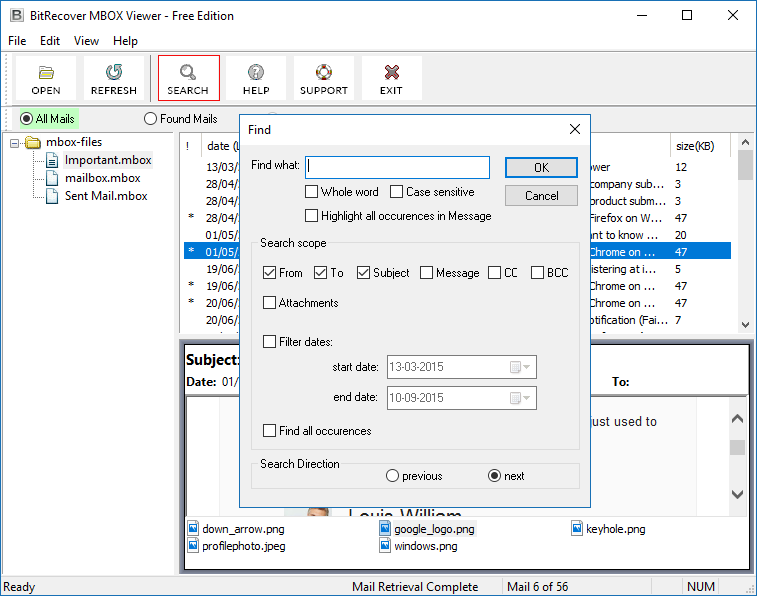The height and width of the screenshot is (596, 757).
Task: Check the BCC search scope
Action: tap(537, 273)
